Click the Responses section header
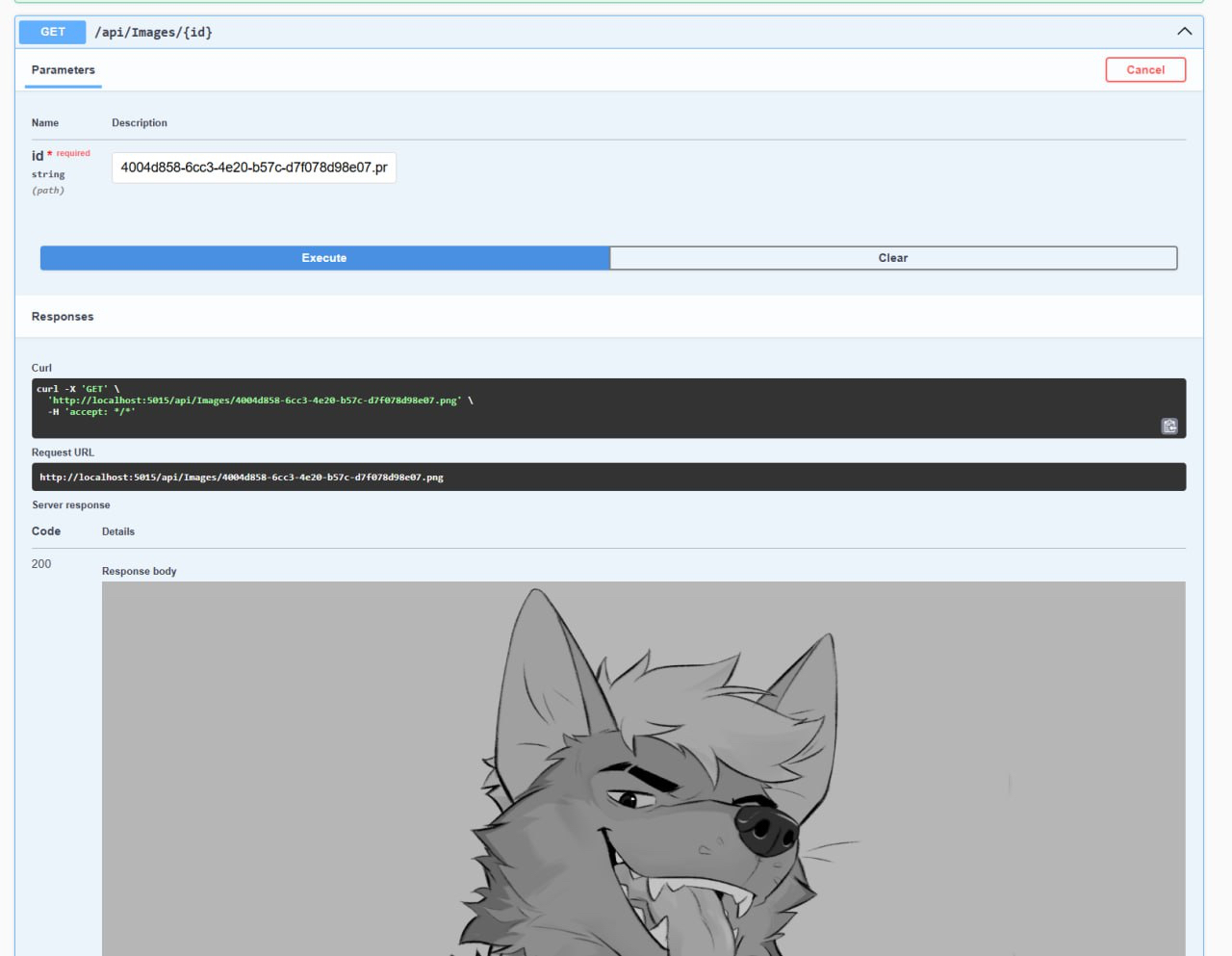This screenshot has height=956, width=1232. point(63,317)
